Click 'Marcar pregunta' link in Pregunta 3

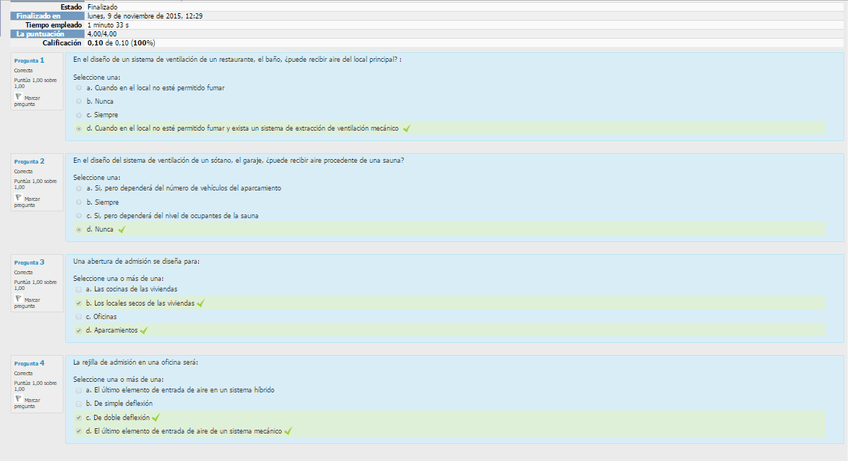[x=31, y=302]
